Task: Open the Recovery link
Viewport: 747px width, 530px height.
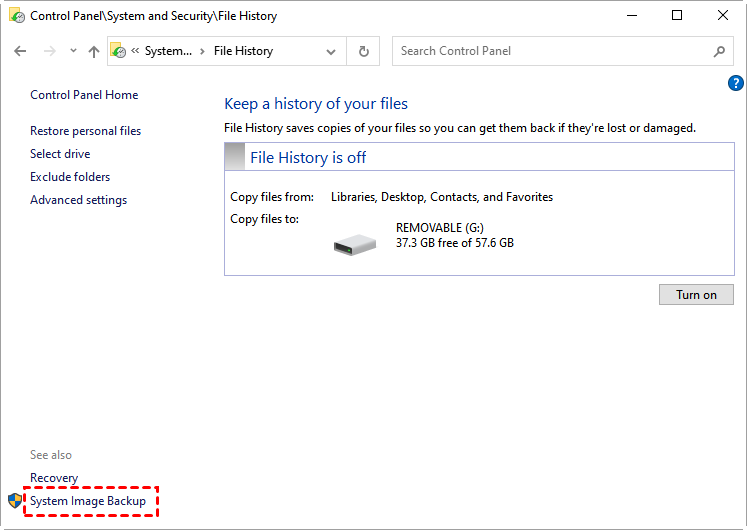Action: [x=54, y=478]
